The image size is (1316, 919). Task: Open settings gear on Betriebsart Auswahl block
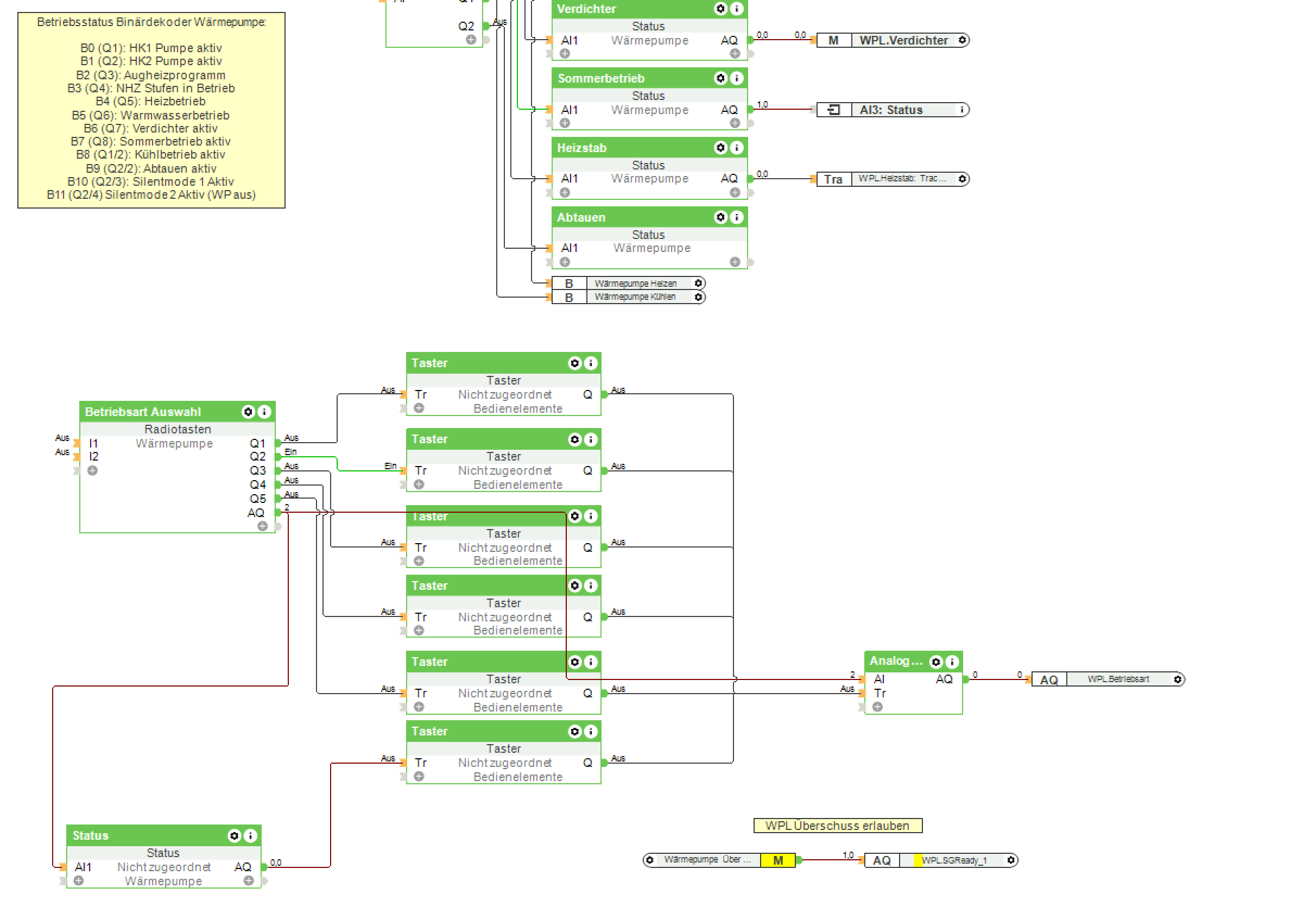(248, 412)
